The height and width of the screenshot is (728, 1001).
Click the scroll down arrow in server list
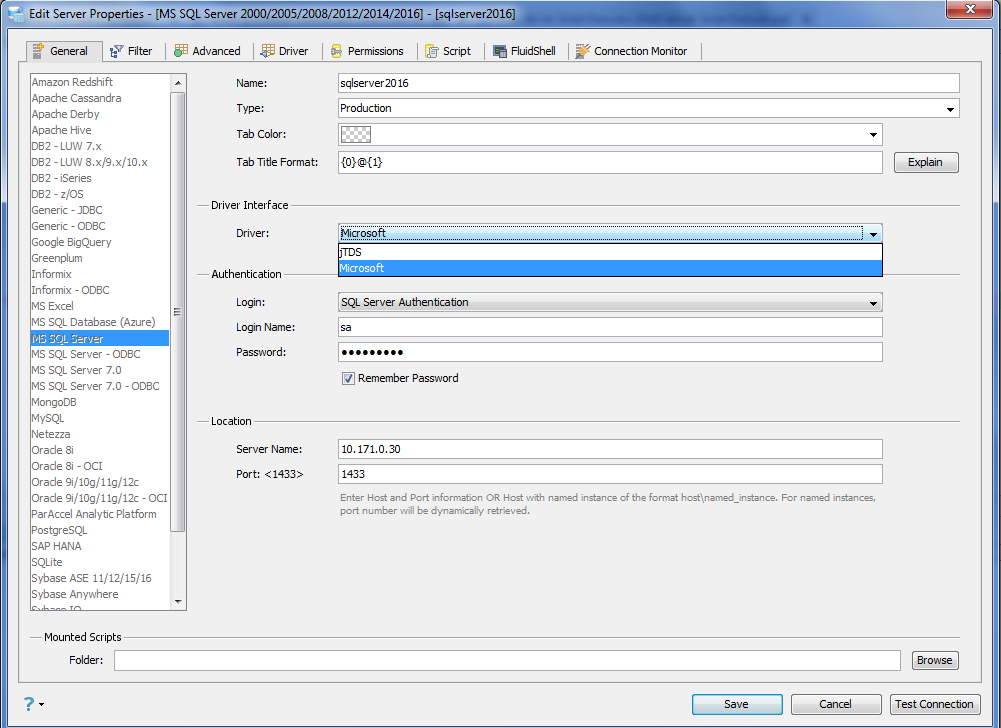click(x=178, y=602)
